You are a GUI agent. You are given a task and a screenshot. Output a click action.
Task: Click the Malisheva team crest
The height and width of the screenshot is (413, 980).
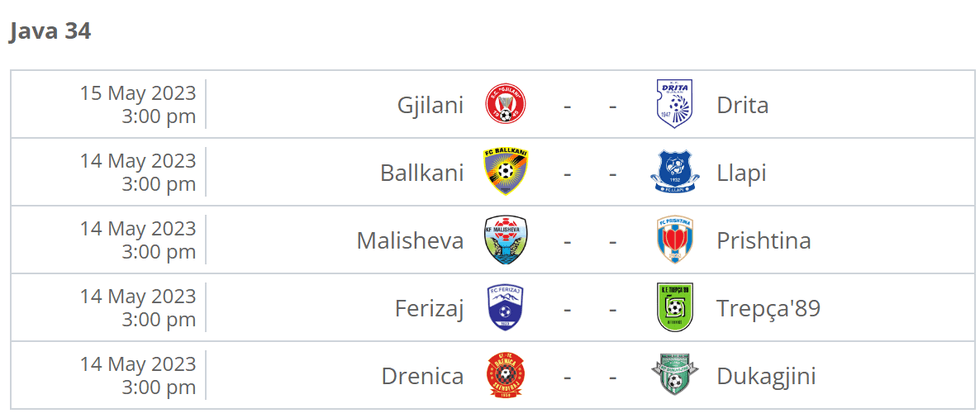(x=506, y=240)
